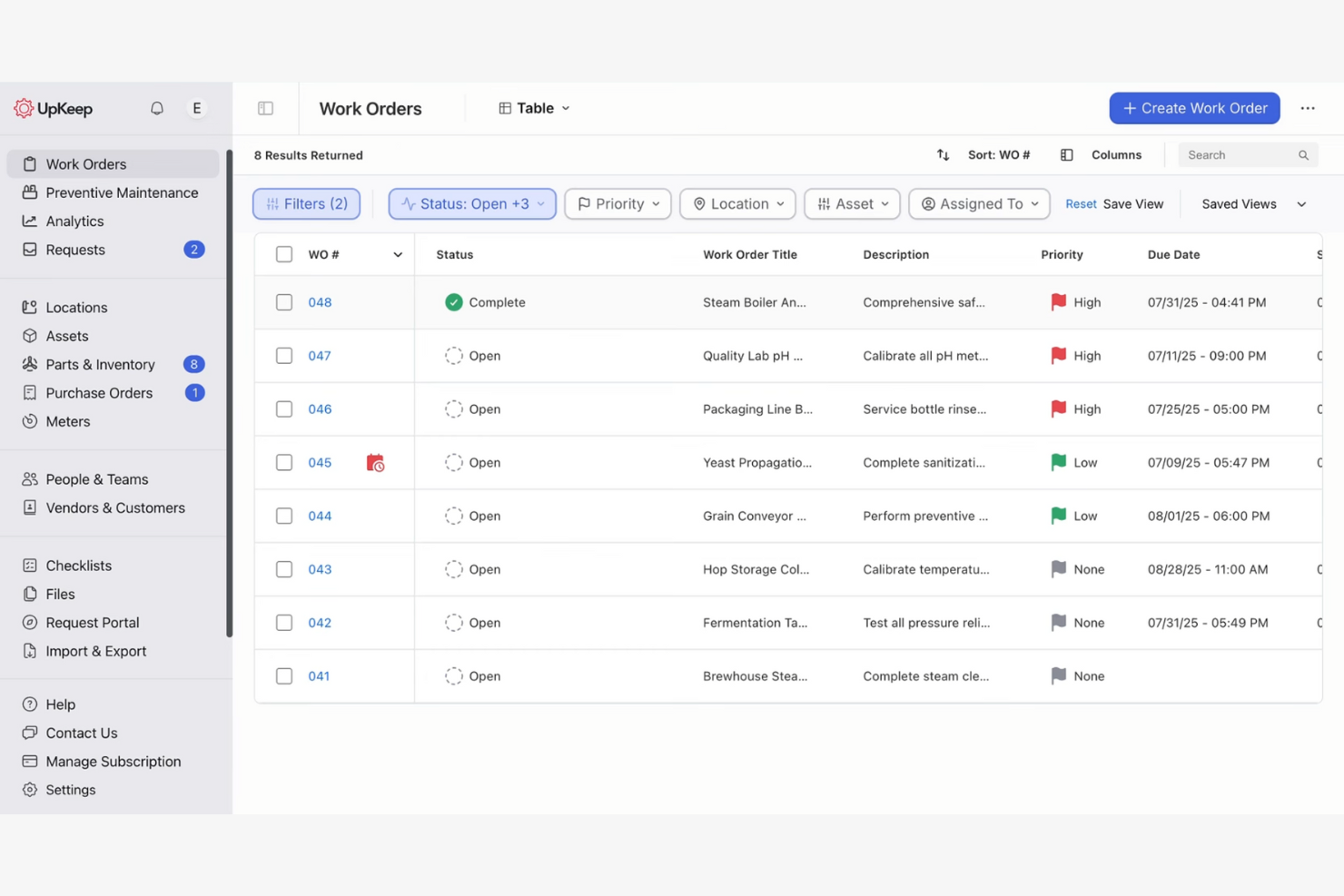Image resolution: width=1344 pixels, height=896 pixels.
Task: Open the Location filter dropdown
Action: pos(737,204)
